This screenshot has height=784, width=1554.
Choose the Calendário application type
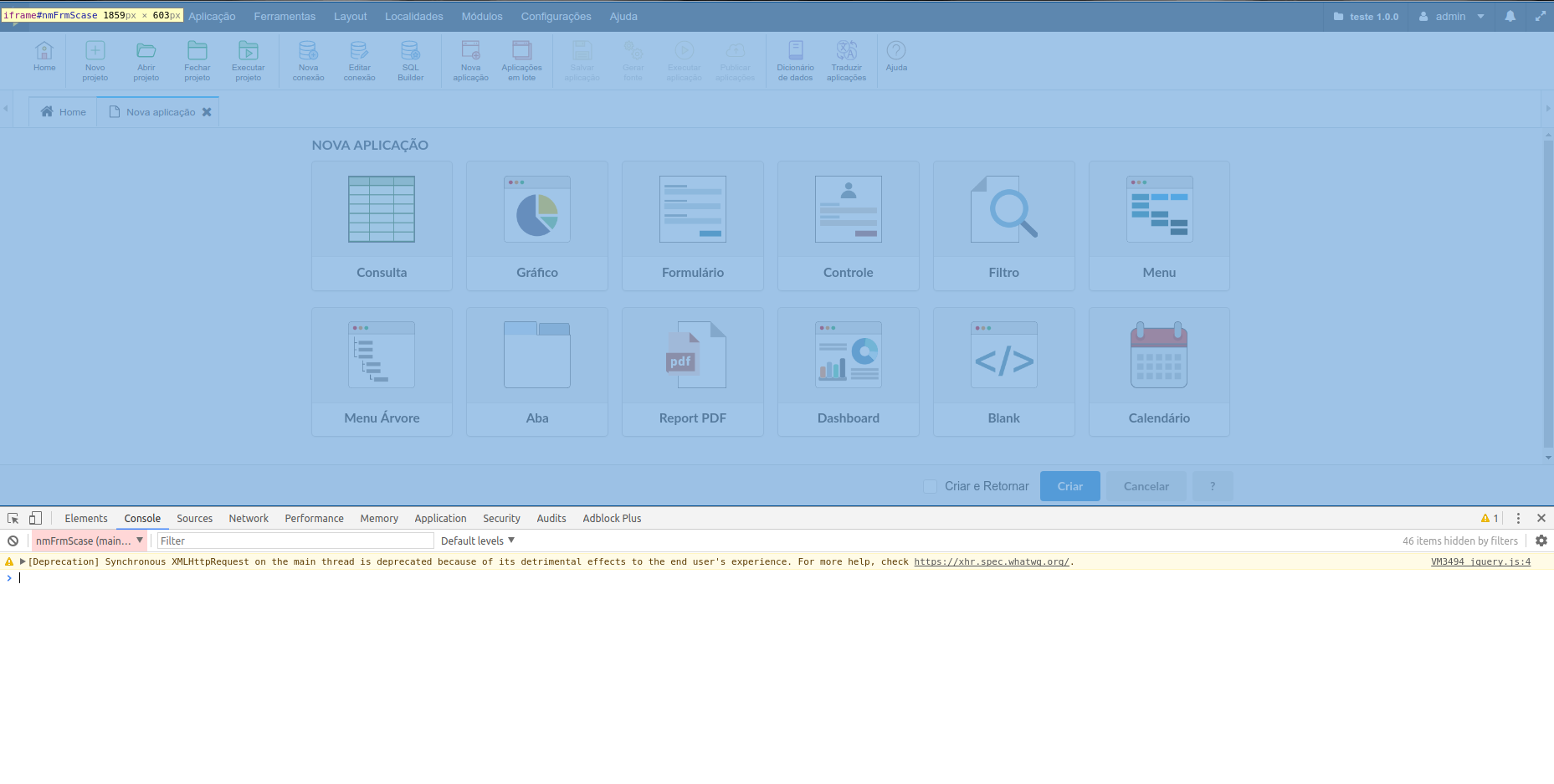[x=1159, y=372]
